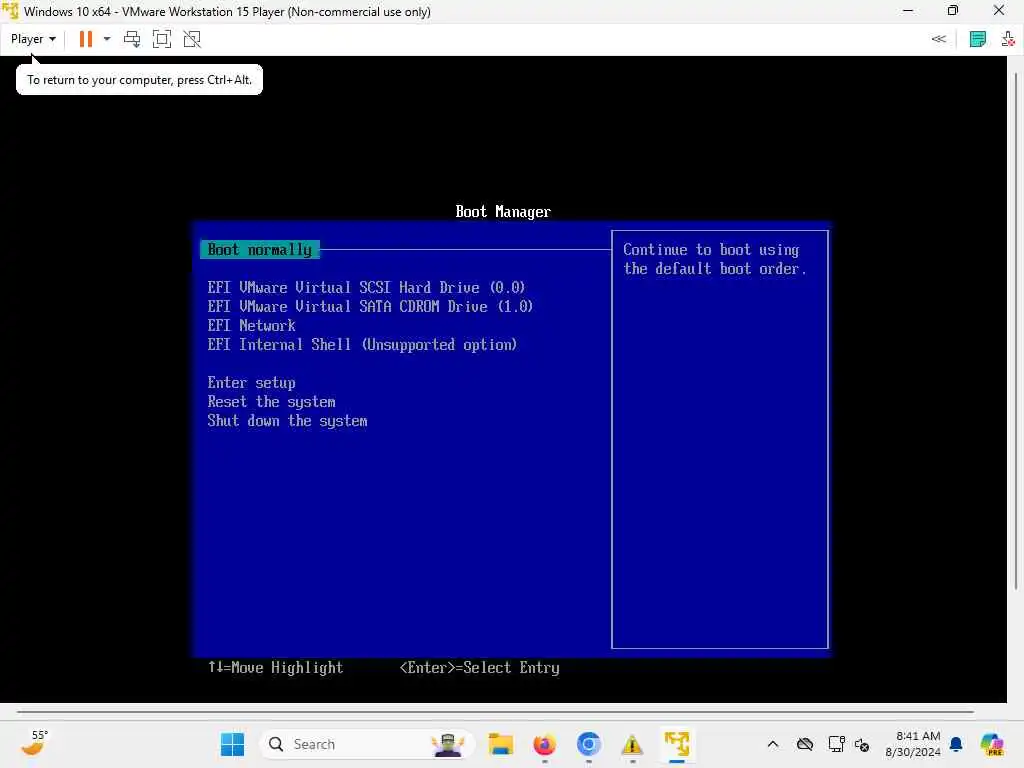Click the Move Highlight hint text

tap(275, 667)
